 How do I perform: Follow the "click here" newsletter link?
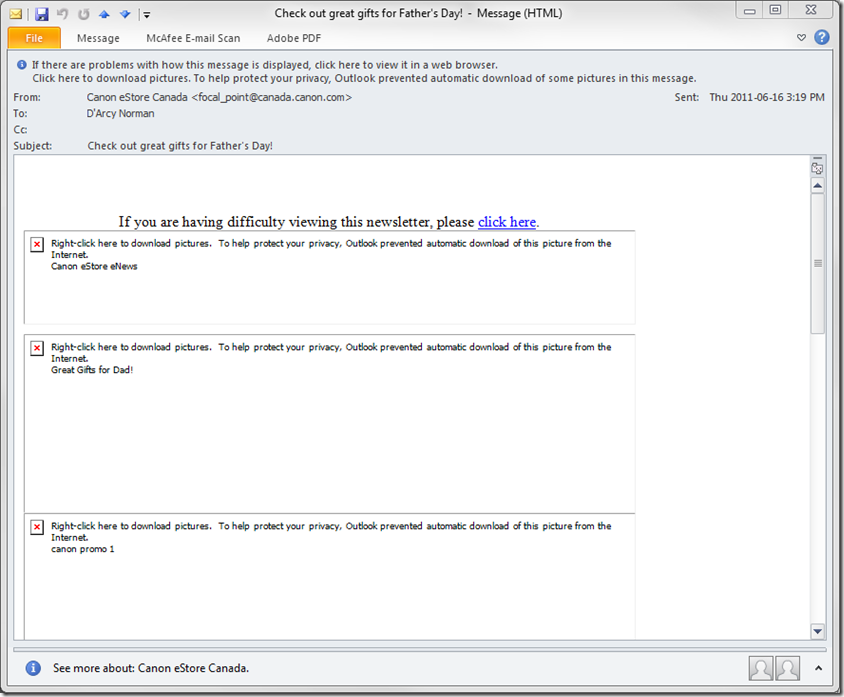pyautogui.click(x=507, y=222)
